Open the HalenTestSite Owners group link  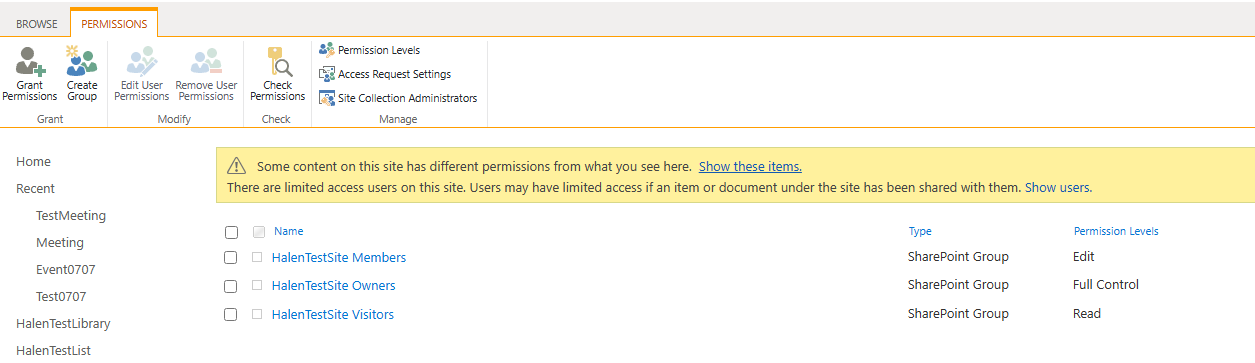tap(333, 286)
